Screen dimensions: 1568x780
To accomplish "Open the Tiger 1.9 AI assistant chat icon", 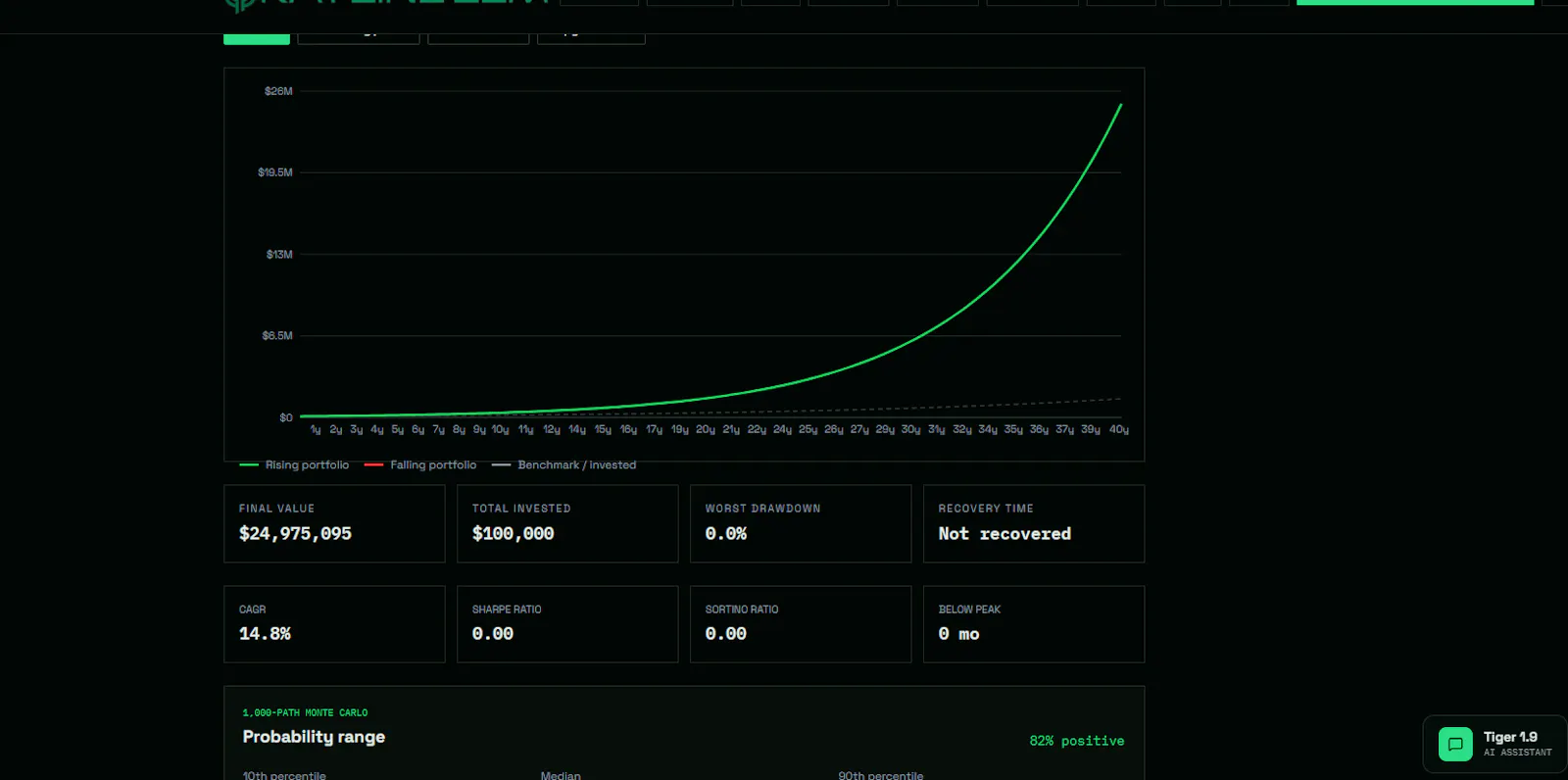I will click(1455, 745).
